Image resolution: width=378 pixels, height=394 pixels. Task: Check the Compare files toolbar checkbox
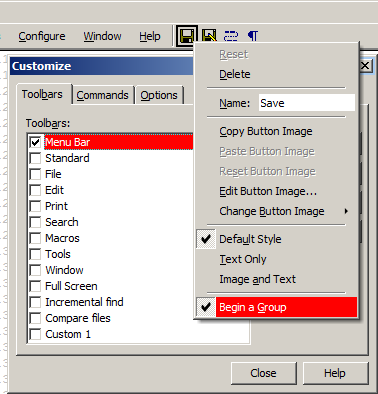coord(35,318)
